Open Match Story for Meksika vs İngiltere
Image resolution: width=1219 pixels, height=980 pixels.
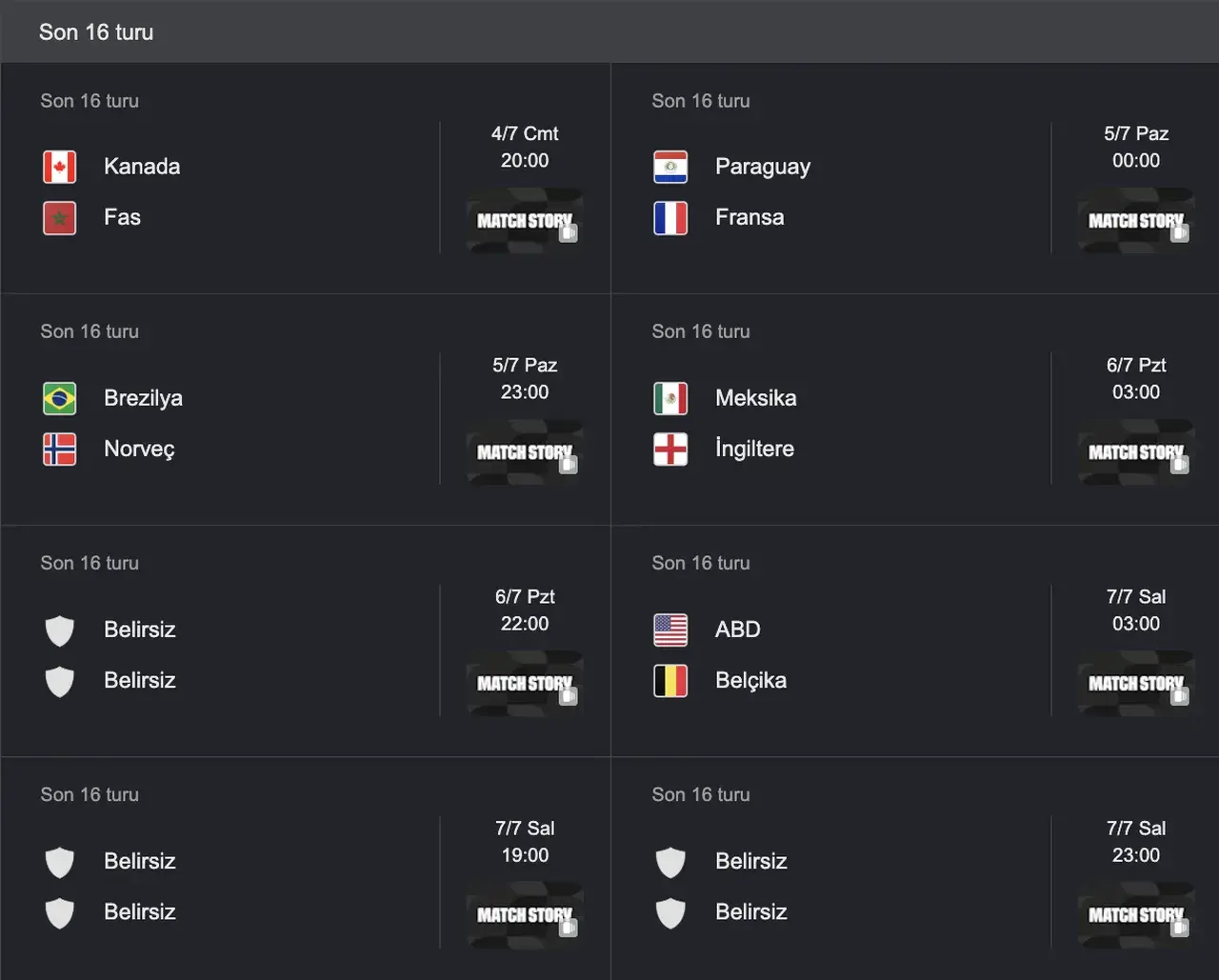1136,452
